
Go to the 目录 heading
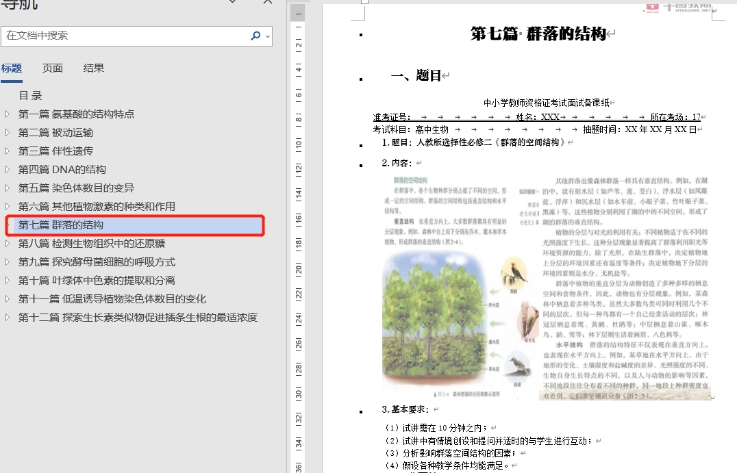pos(30,96)
